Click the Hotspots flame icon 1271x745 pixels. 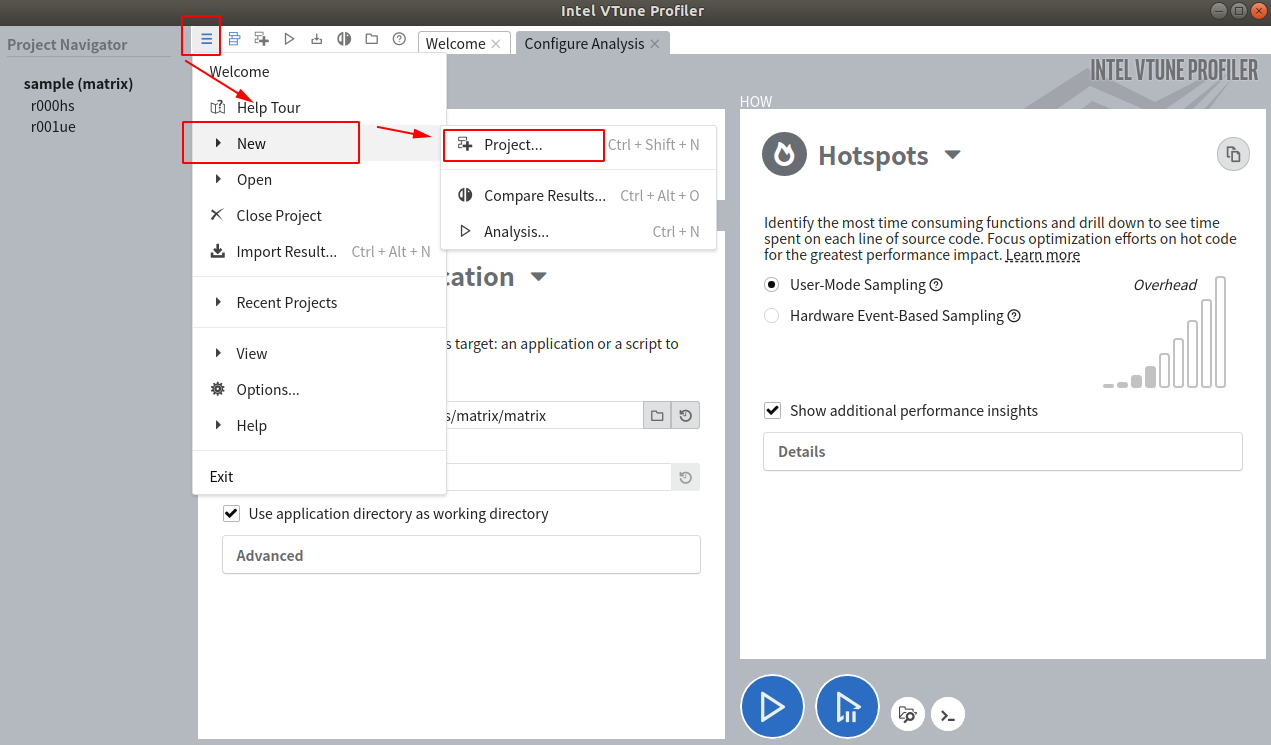(x=785, y=155)
